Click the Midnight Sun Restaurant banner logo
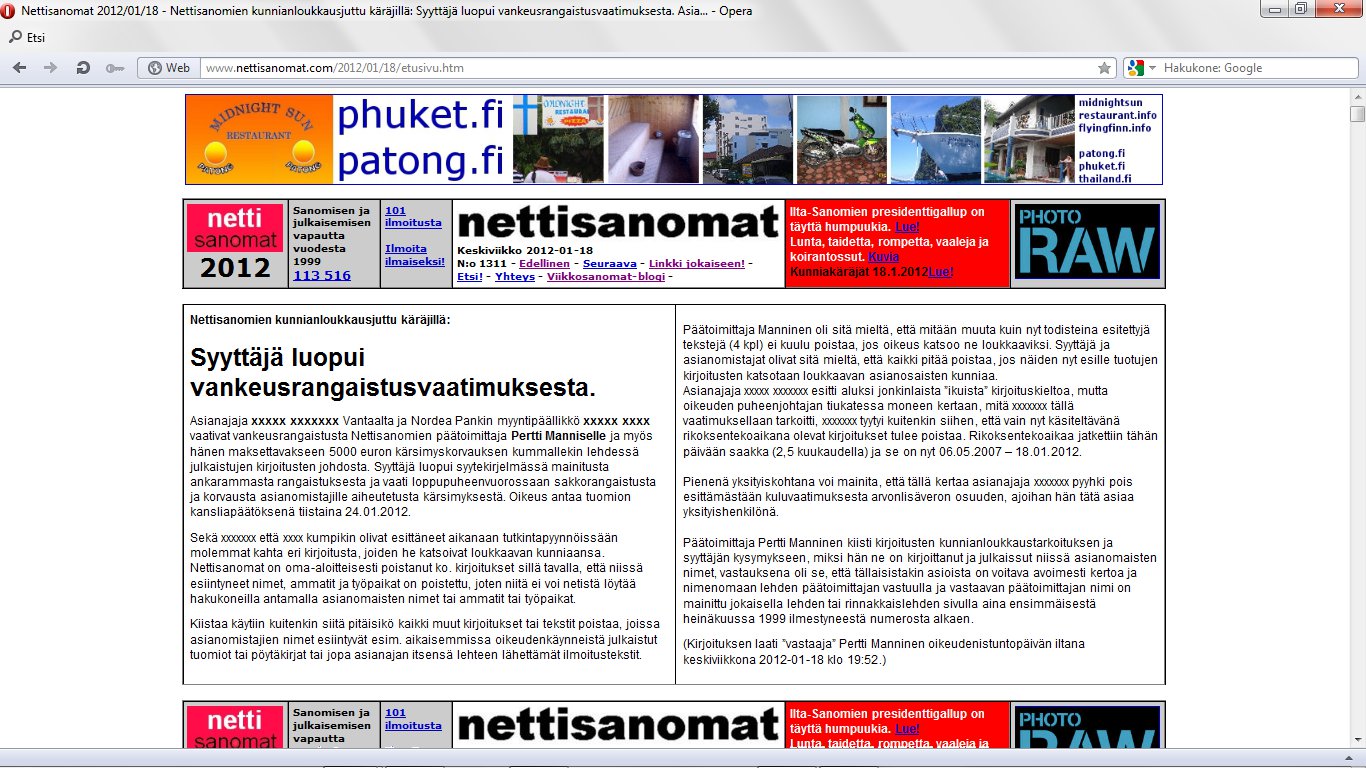The height and width of the screenshot is (768, 1366). pos(259,139)
